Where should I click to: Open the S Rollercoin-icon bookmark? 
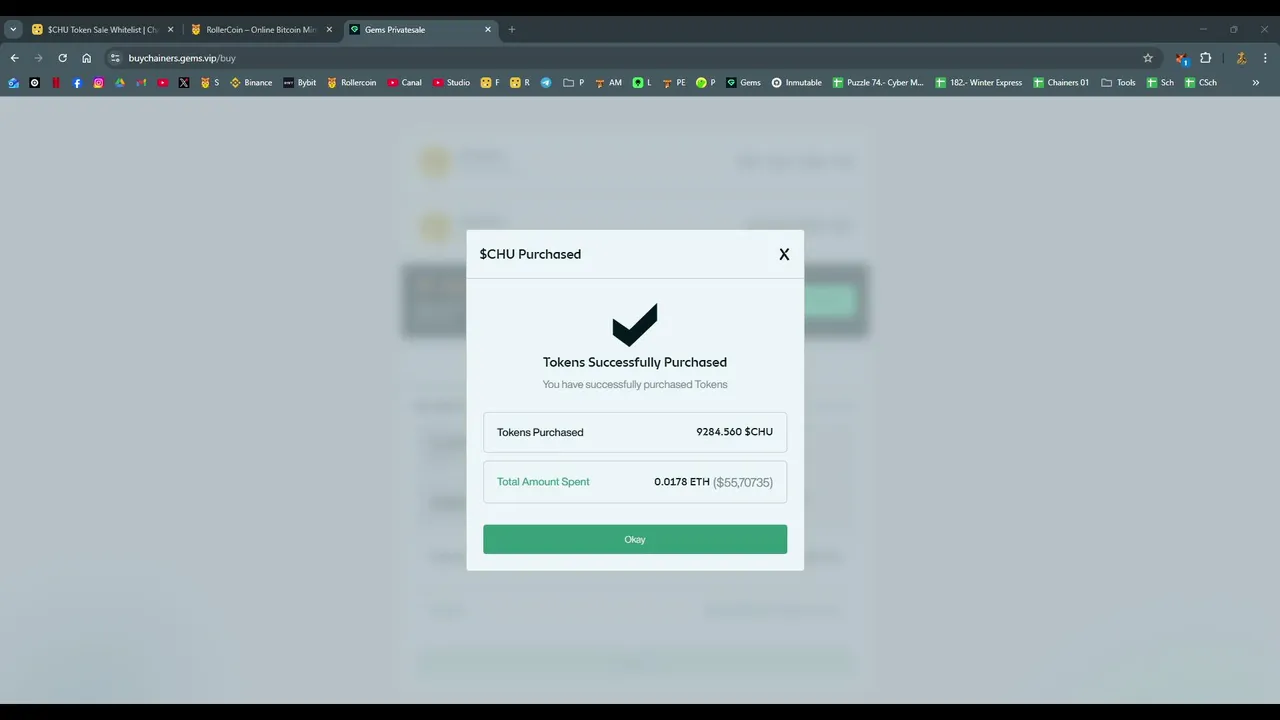coord(210,83)
